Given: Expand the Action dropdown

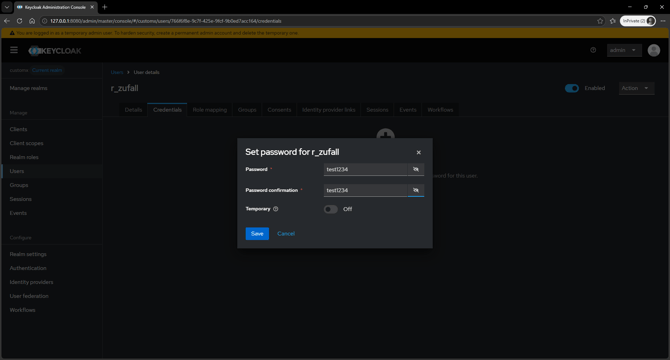Looking at the screenshot, I should (x=636, y=88).
